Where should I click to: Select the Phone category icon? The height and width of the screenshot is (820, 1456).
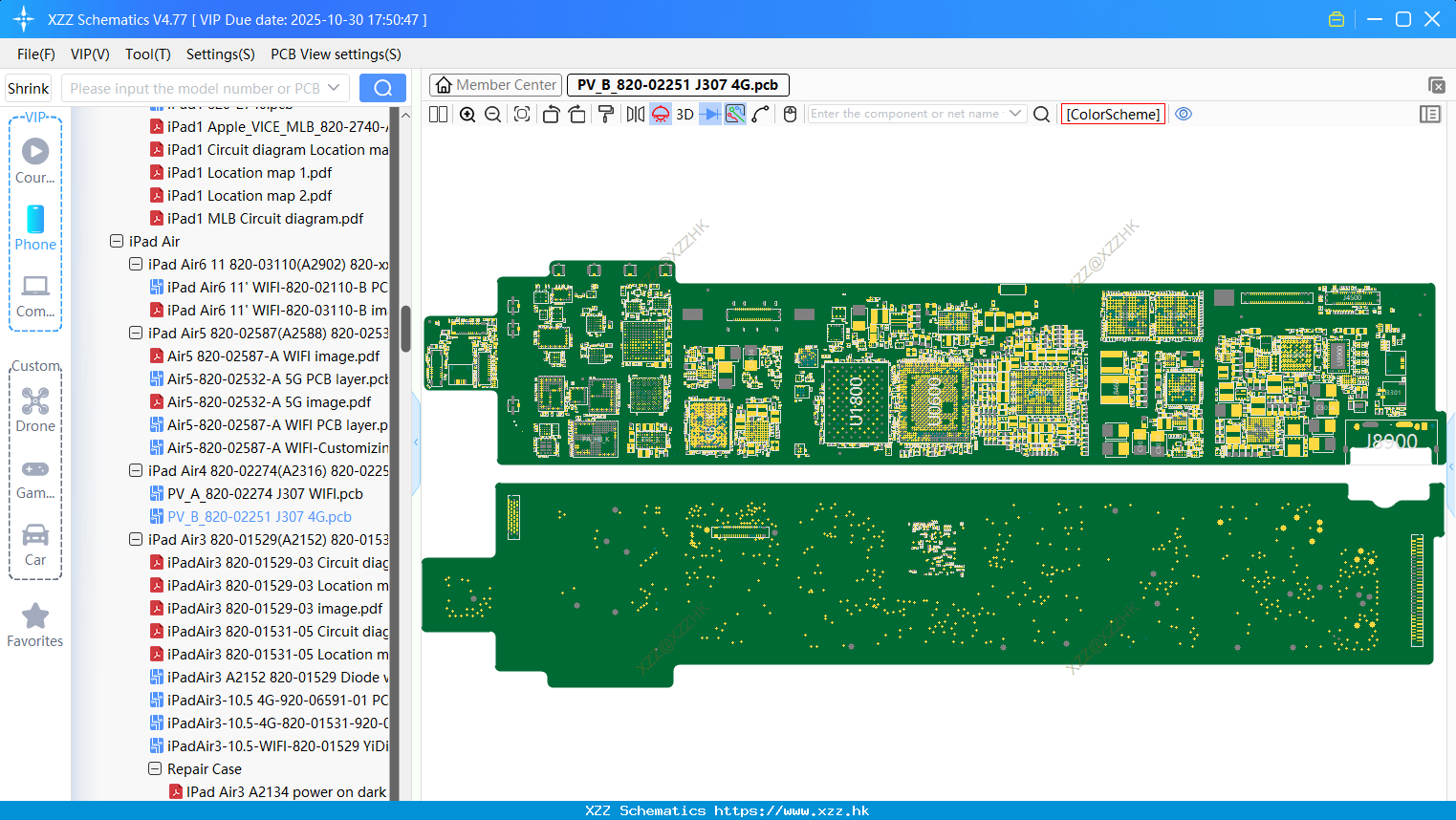pos(35,228)
